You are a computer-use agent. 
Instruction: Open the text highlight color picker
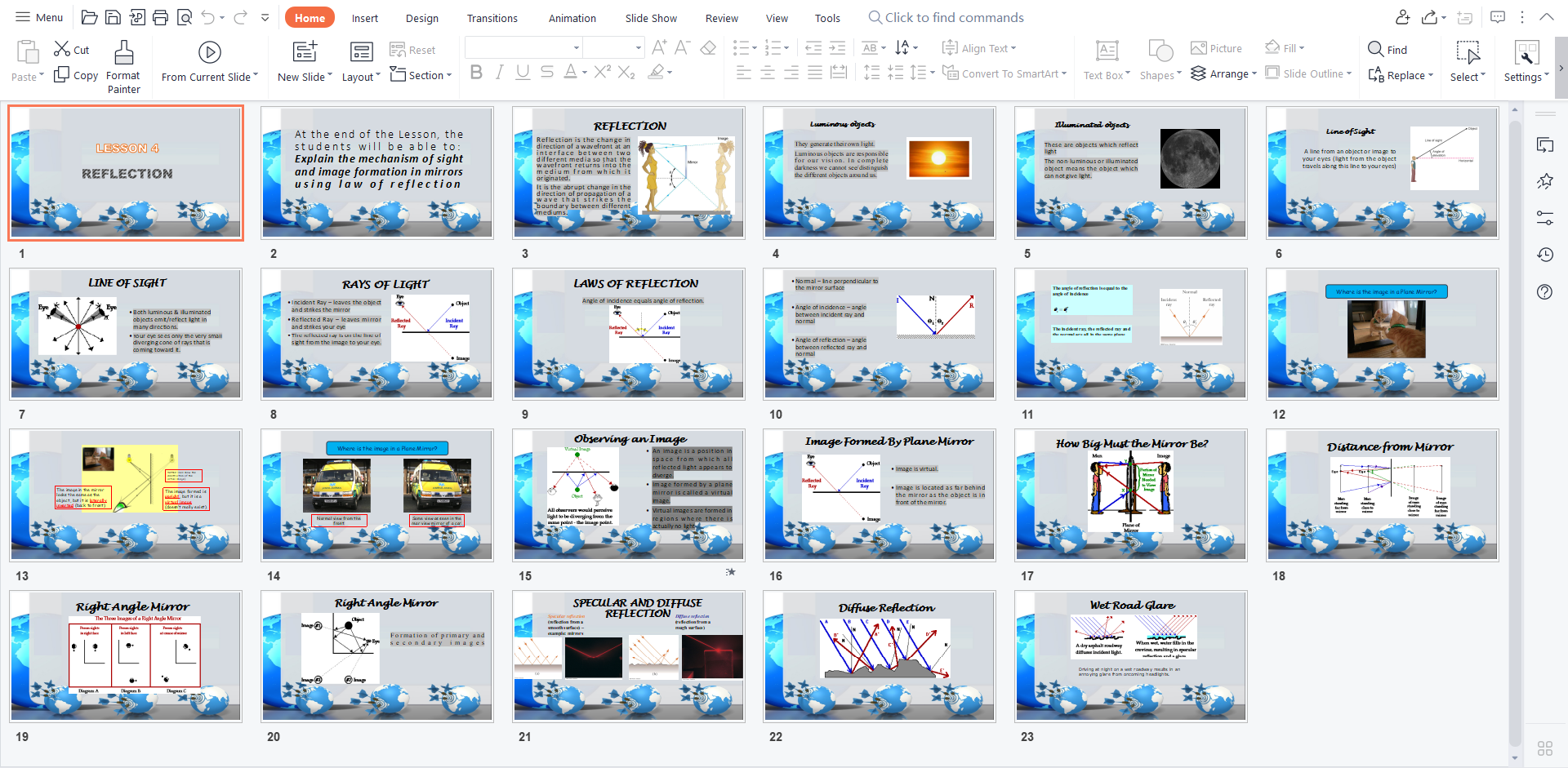670,73
